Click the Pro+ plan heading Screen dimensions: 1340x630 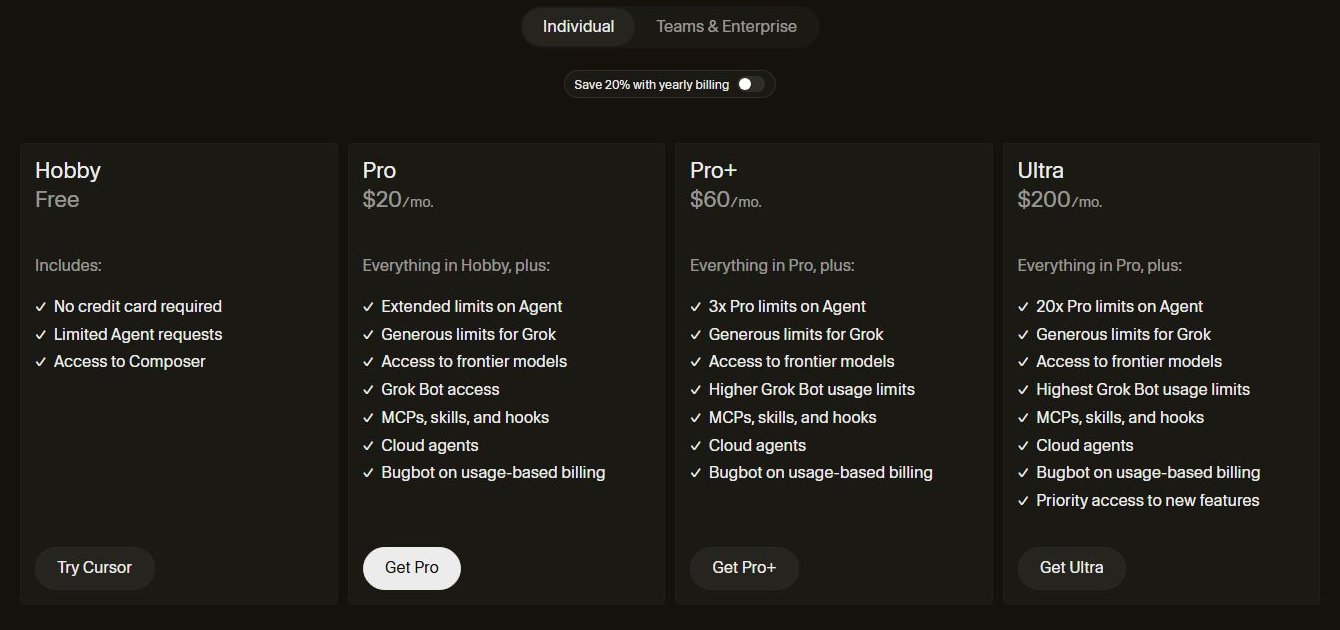[x=714, y=171]
